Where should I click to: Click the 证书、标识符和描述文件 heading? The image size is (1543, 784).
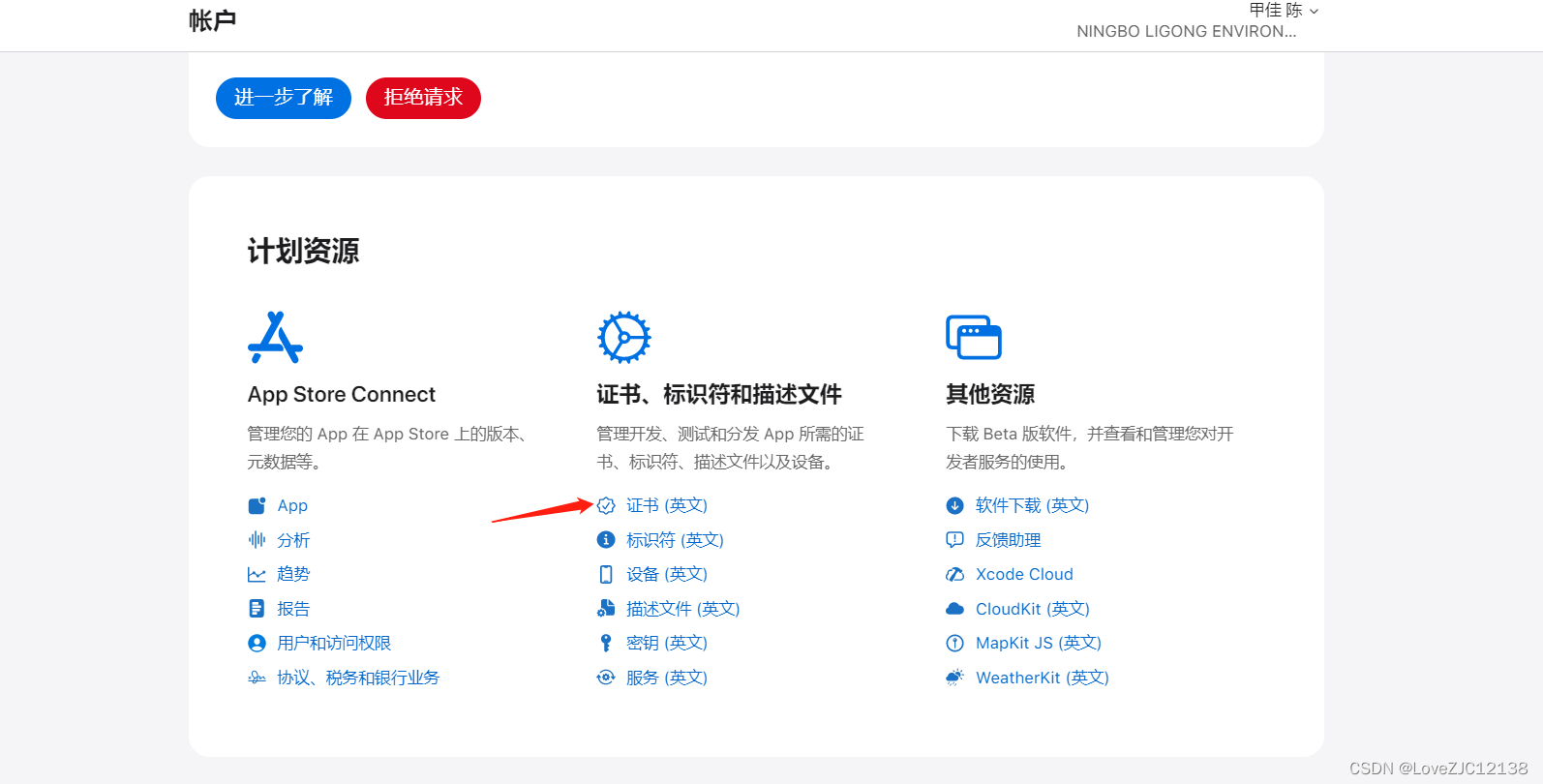click(719, 394)
